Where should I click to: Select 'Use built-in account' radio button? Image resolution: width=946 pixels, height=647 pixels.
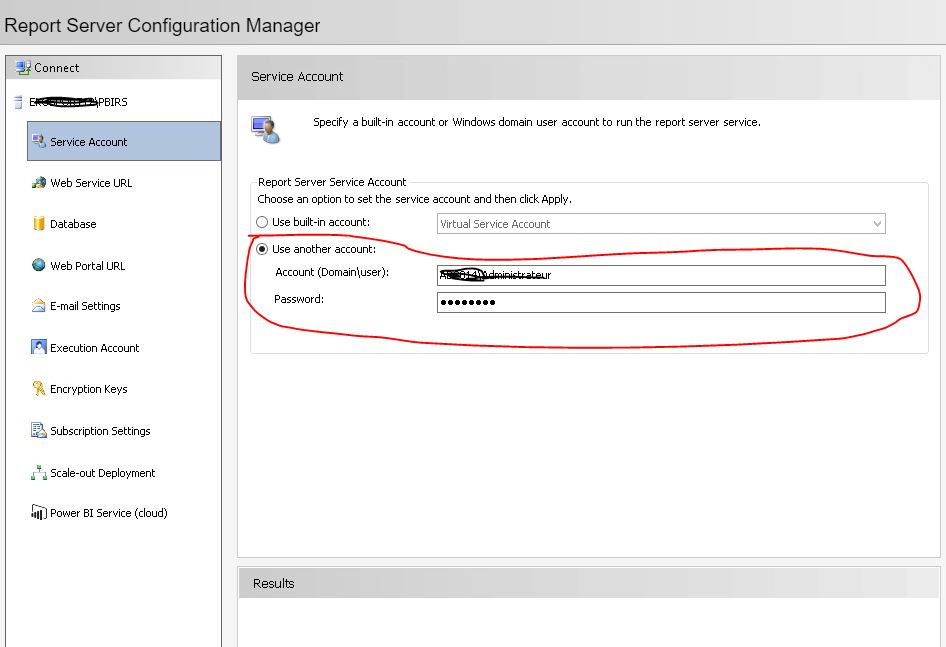tap(262, 222)
